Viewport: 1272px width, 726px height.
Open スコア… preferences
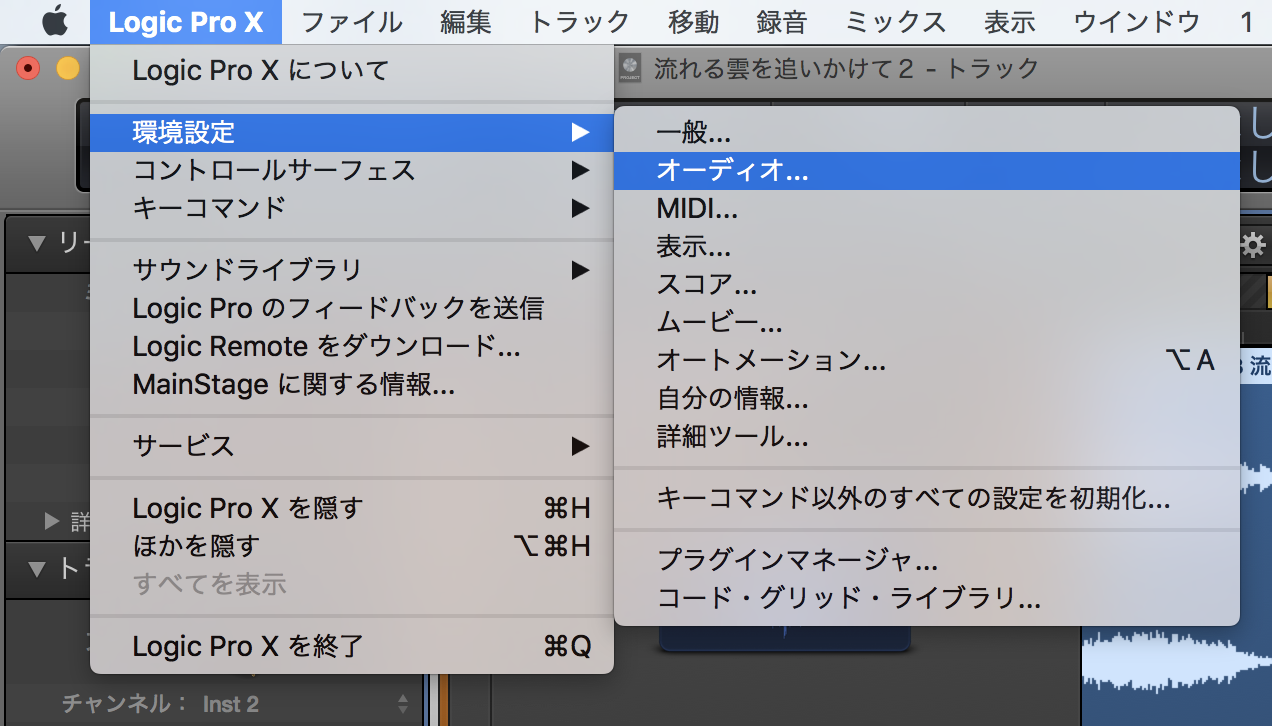point(926,284)
